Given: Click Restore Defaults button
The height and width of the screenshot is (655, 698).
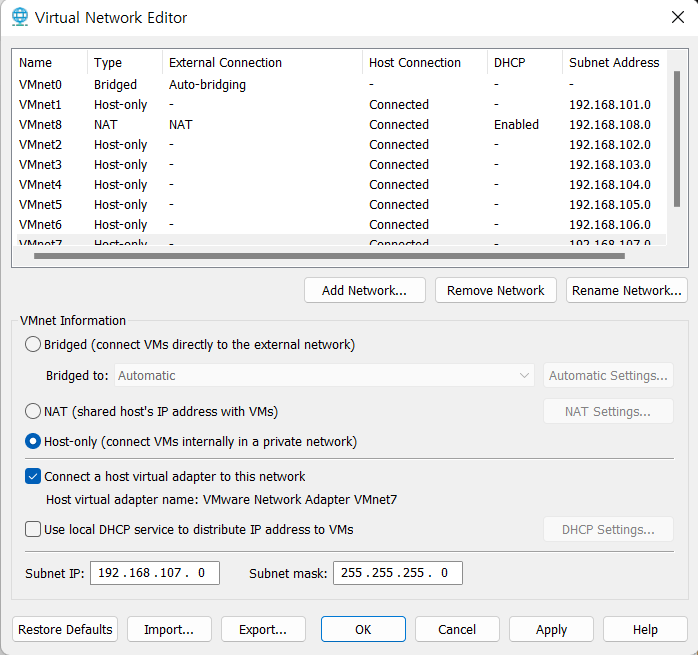Looking at the screenshot, I should click(65, 629).
